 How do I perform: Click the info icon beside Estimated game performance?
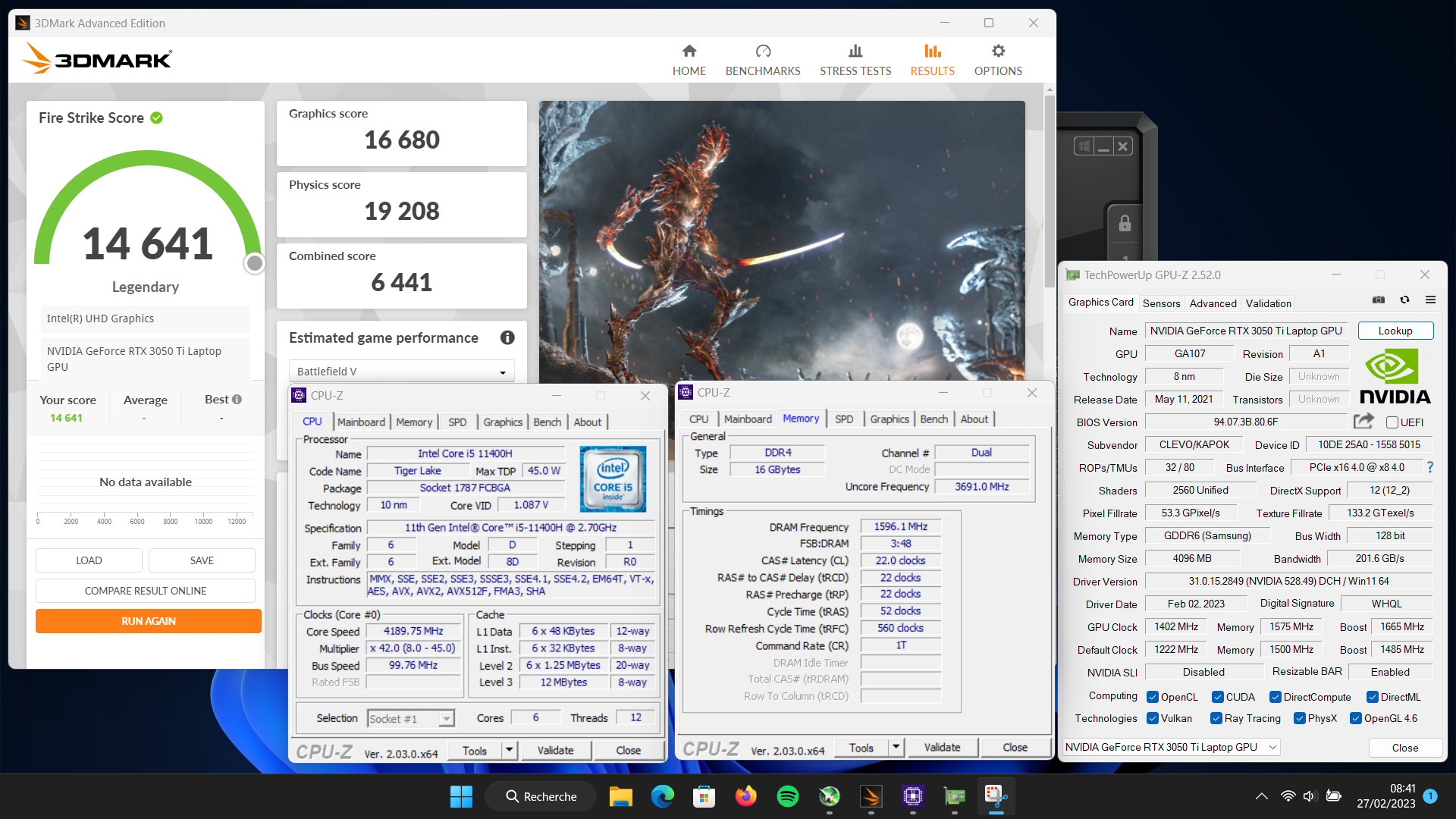[x=507, y=337]
